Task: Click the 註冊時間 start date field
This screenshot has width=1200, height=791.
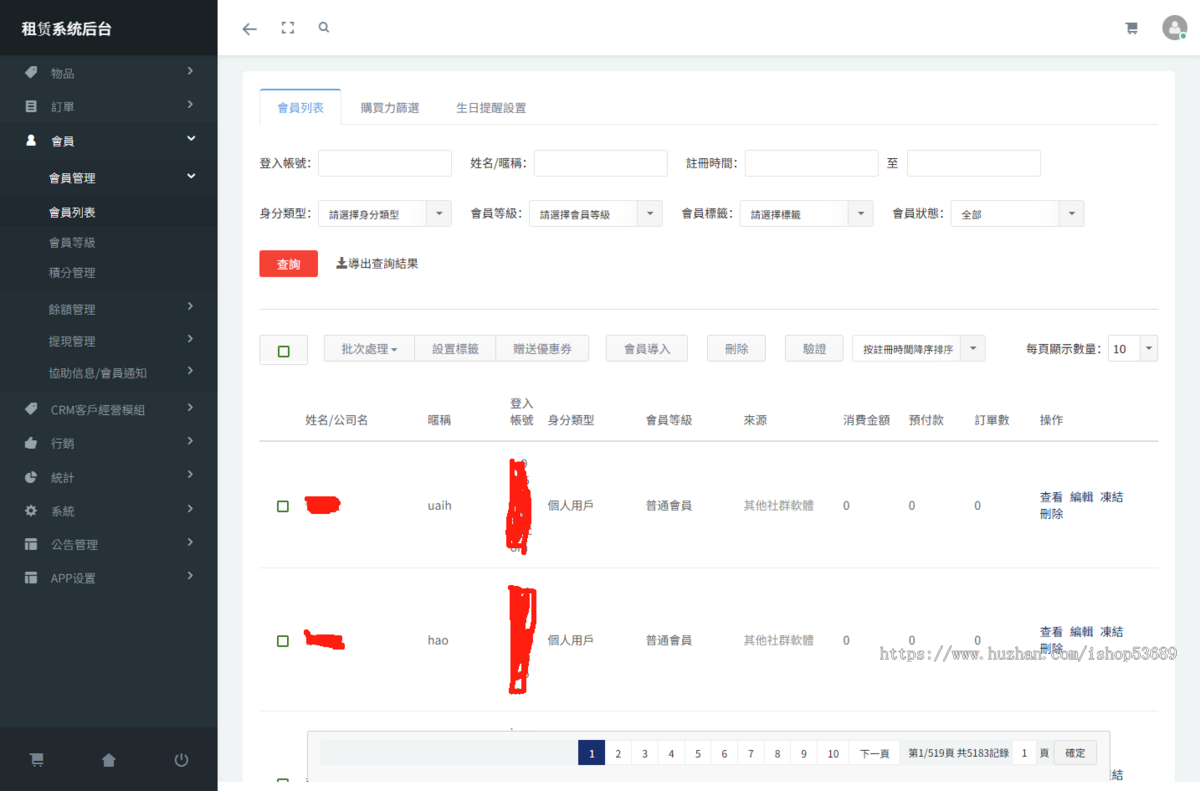Action: click(811, 163)
